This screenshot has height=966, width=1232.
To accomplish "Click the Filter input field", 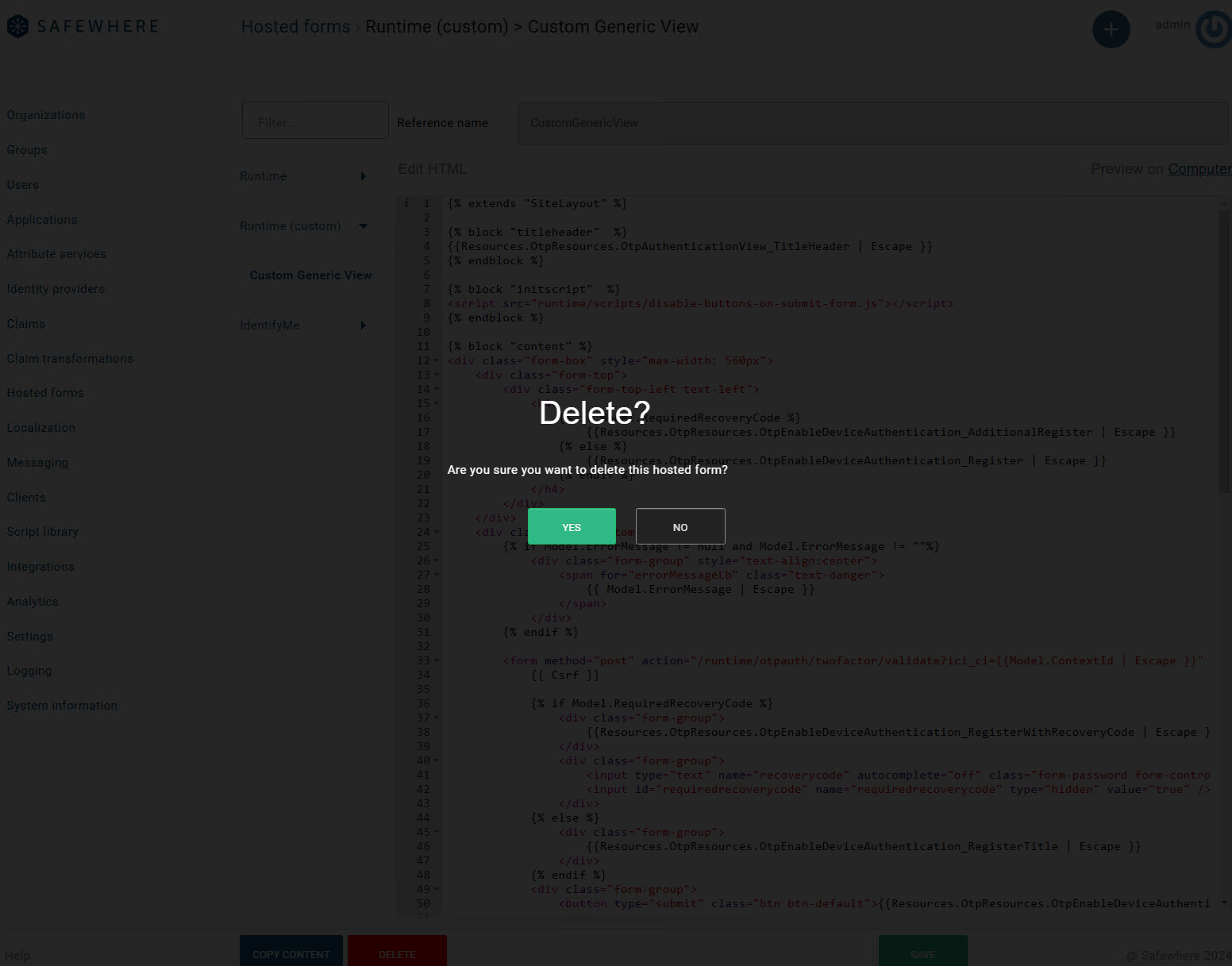I will click(x=315, y=120).
